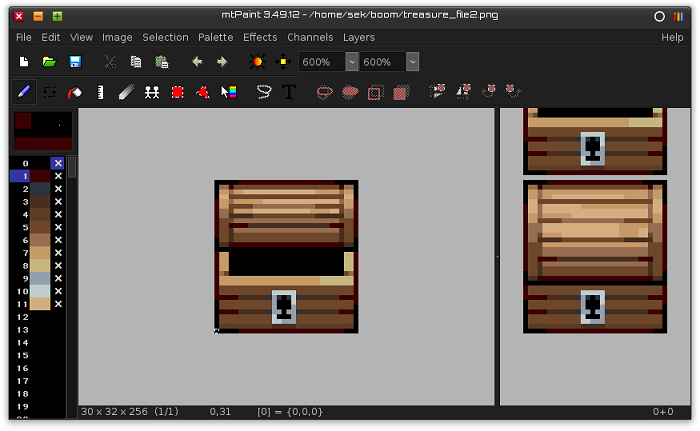Open the Effects menu
The height and width of the screenshot is (431, 700).
260,37
